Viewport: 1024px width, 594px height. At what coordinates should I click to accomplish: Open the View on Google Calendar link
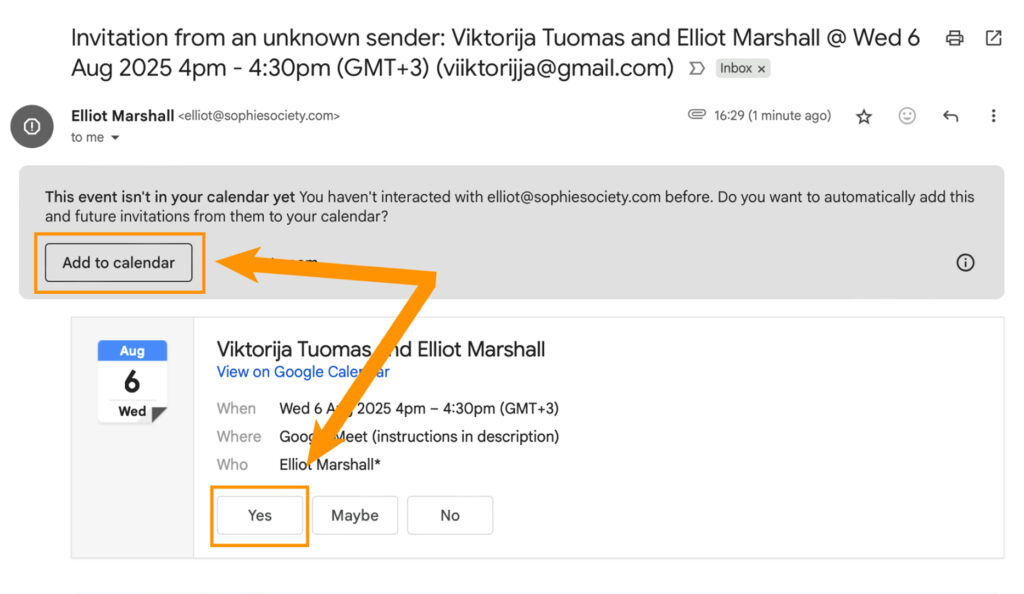(303, 372)
